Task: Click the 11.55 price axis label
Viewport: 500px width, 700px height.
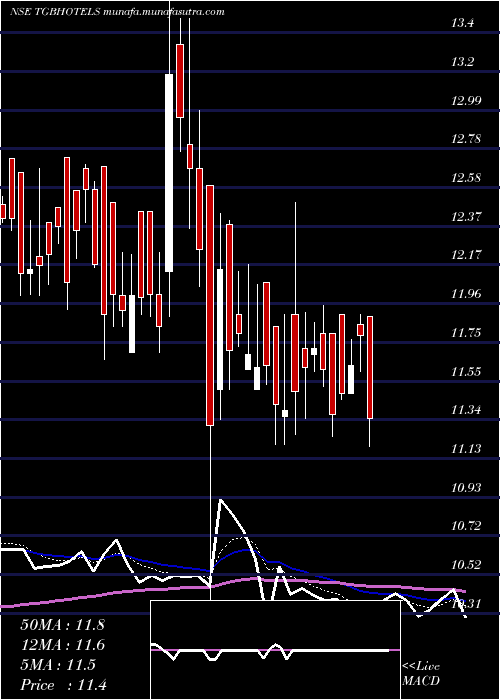Action: click(466, 372)
